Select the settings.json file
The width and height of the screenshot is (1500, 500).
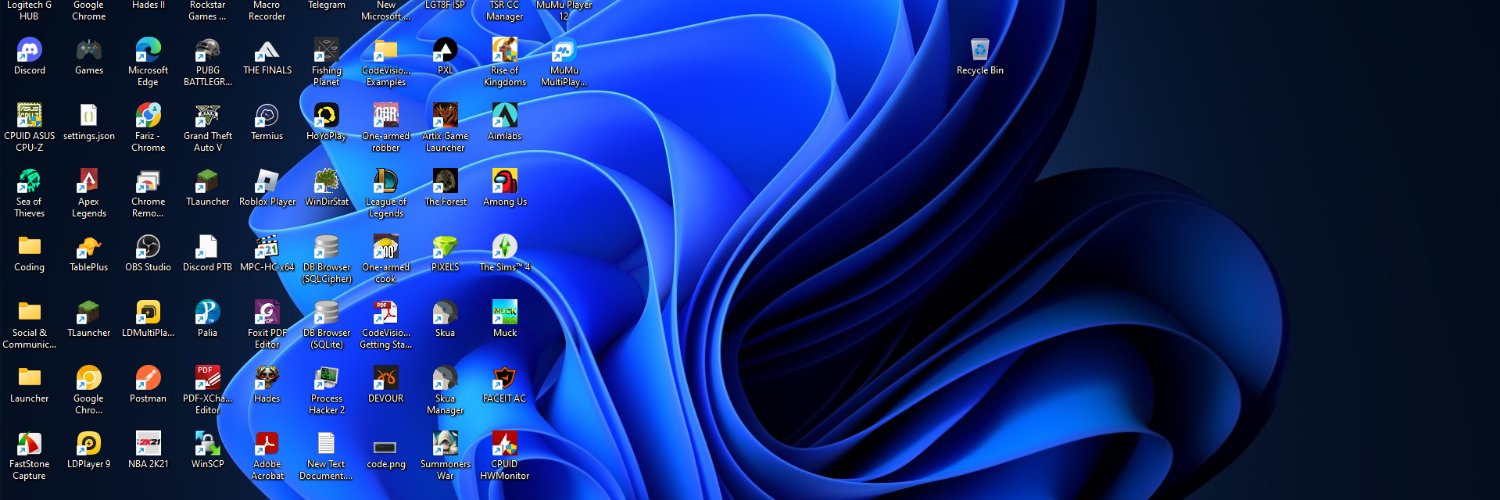pyautogui.click(x=89, y=115)
